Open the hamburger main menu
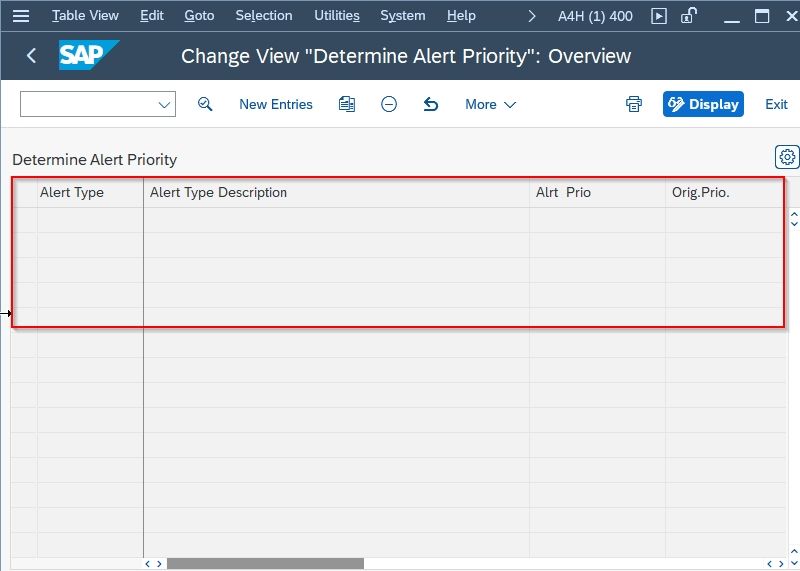The height and width of the screenshot is (571, 800). tap(21, 16)
